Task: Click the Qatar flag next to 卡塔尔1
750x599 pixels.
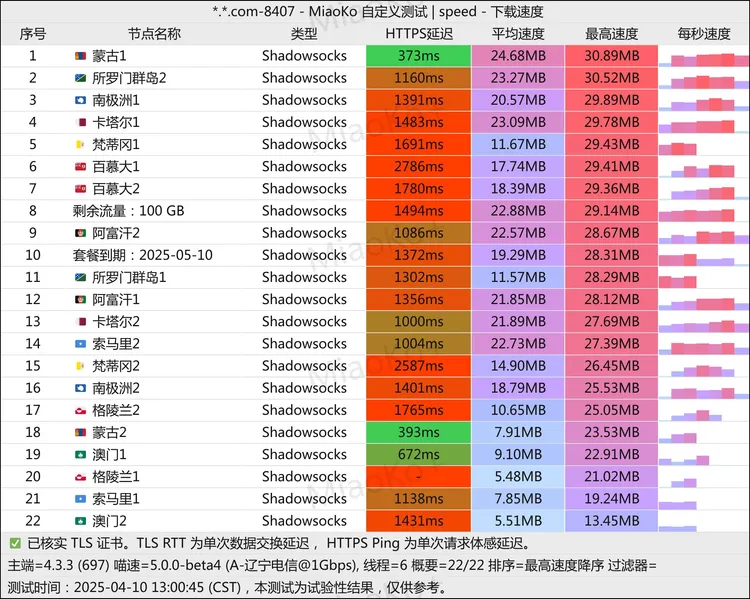Action: tap(81, 122)
